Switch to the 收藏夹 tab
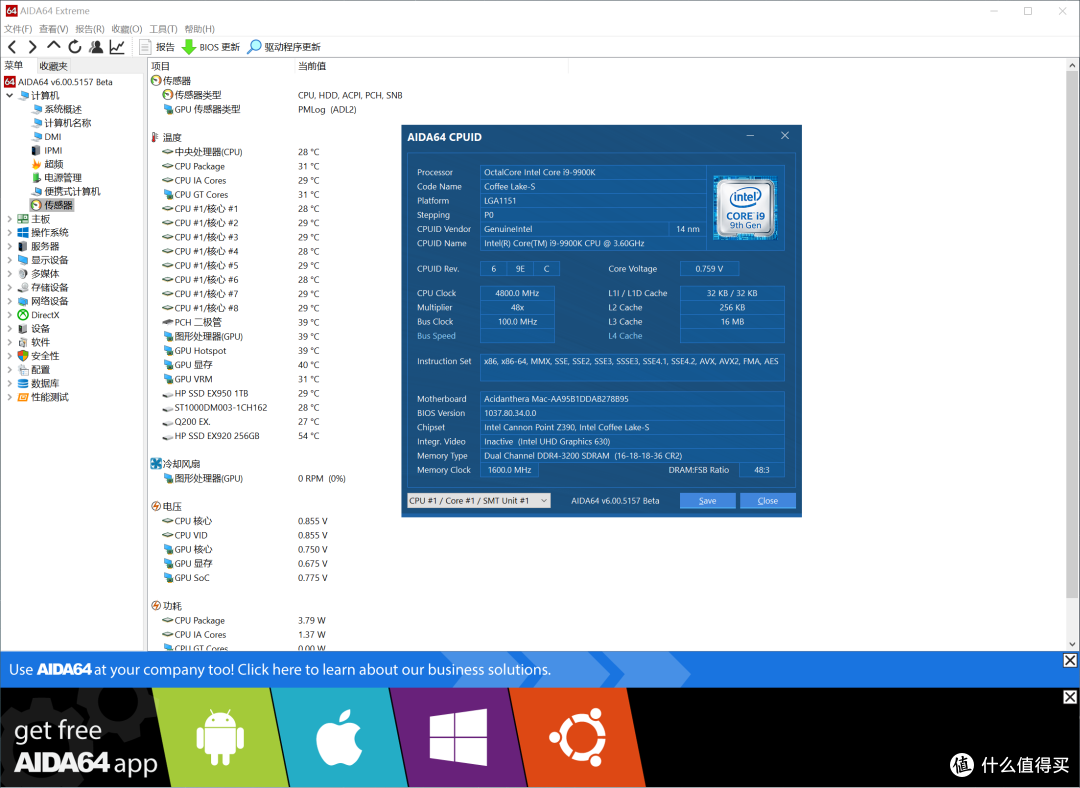This screenshot has width=1080, height=788. (53, 66)
